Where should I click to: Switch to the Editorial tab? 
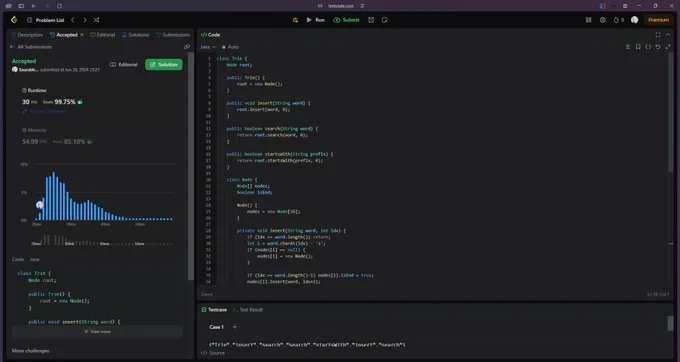pos(103,35)
